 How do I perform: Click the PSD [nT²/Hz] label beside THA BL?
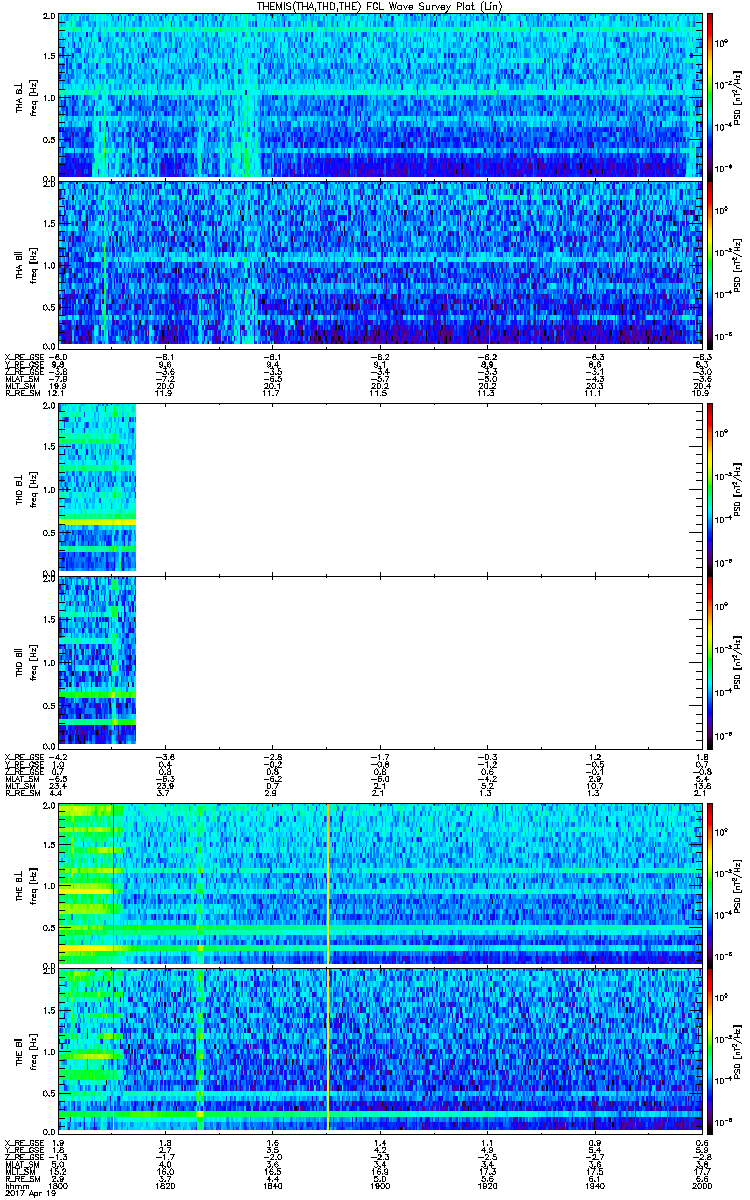[x=738, y=96]
